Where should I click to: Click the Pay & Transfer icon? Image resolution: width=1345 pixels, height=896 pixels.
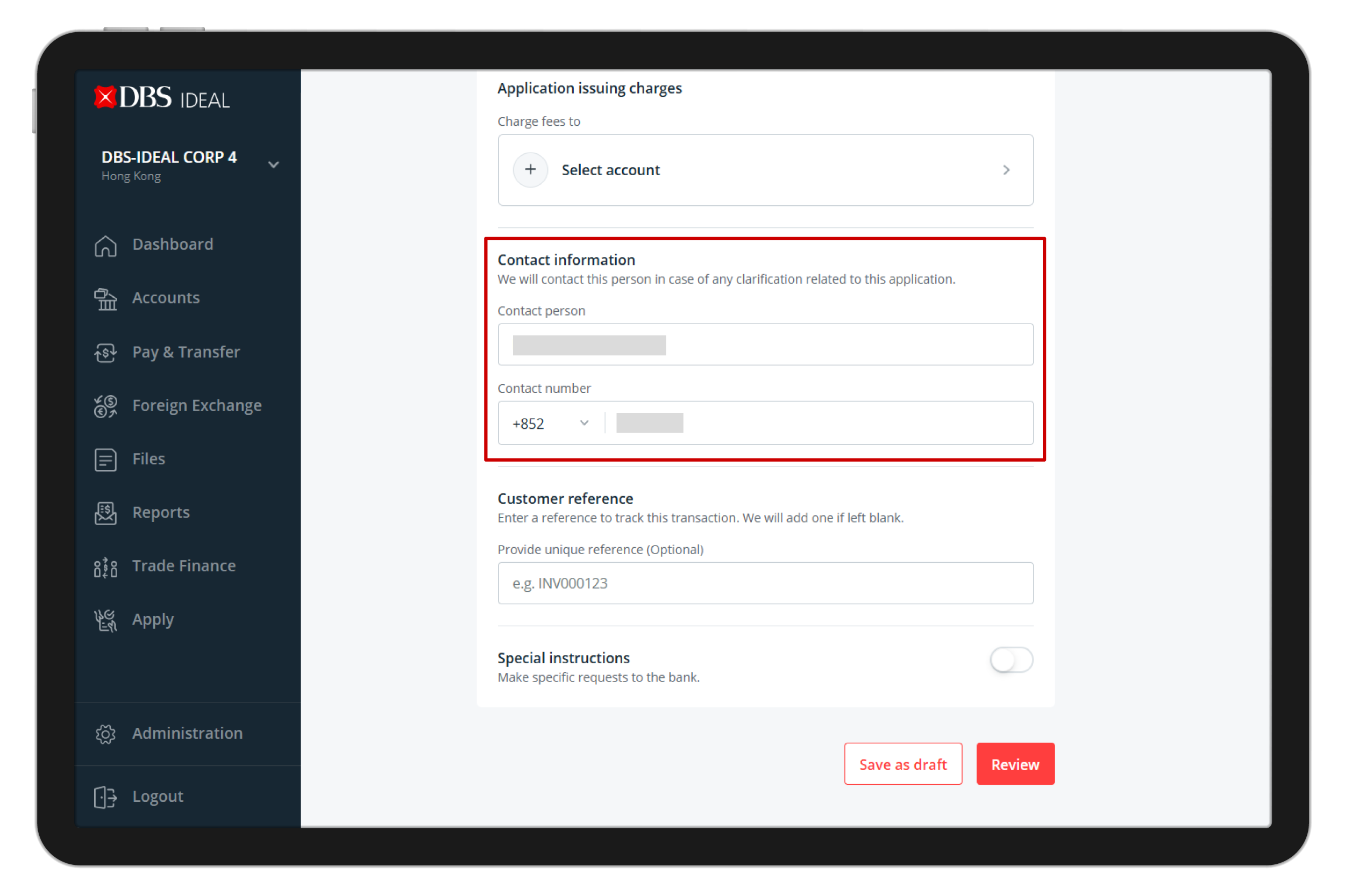pyautogui.click(x=105, y=353)
